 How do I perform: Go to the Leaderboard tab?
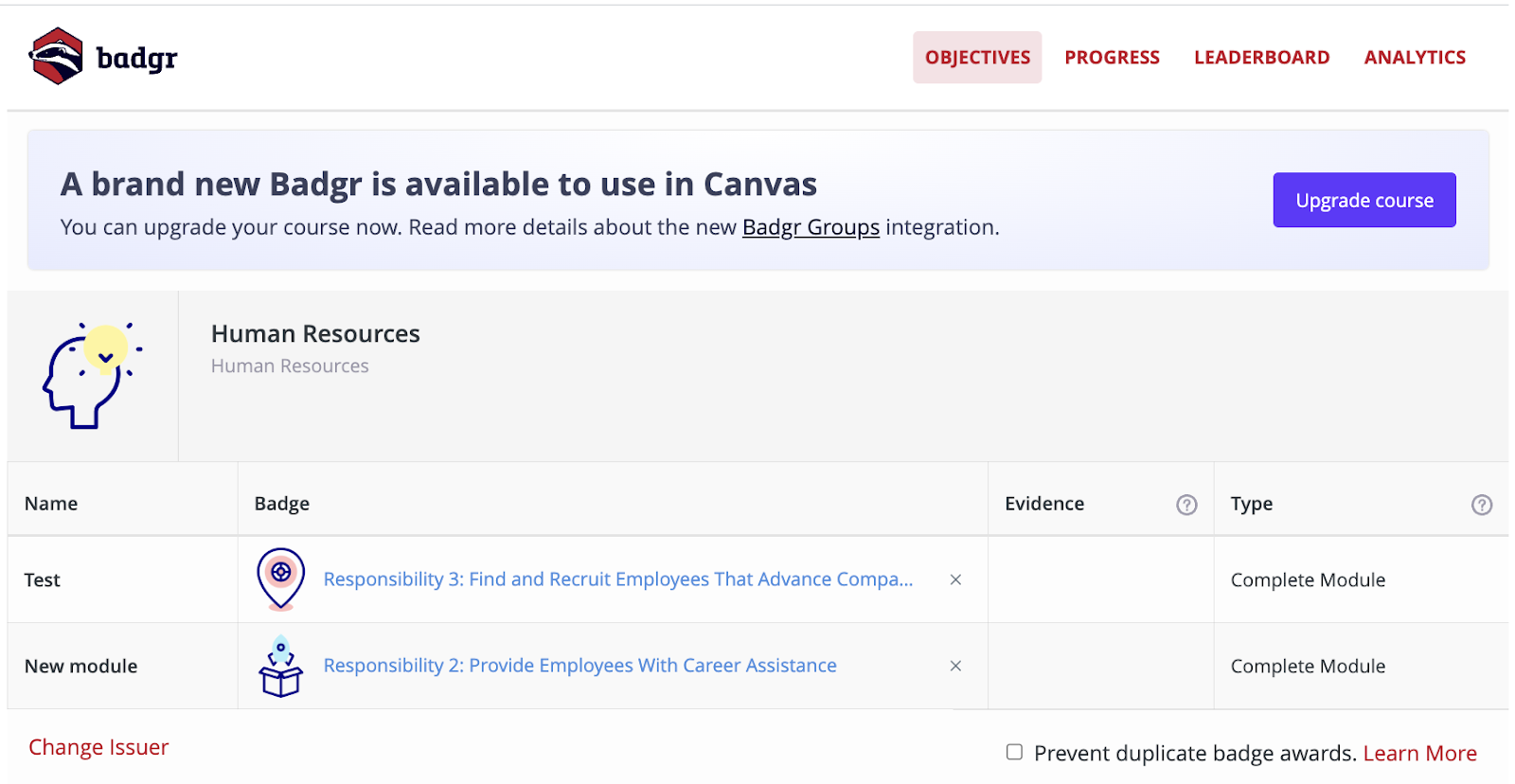[1261, 58]
